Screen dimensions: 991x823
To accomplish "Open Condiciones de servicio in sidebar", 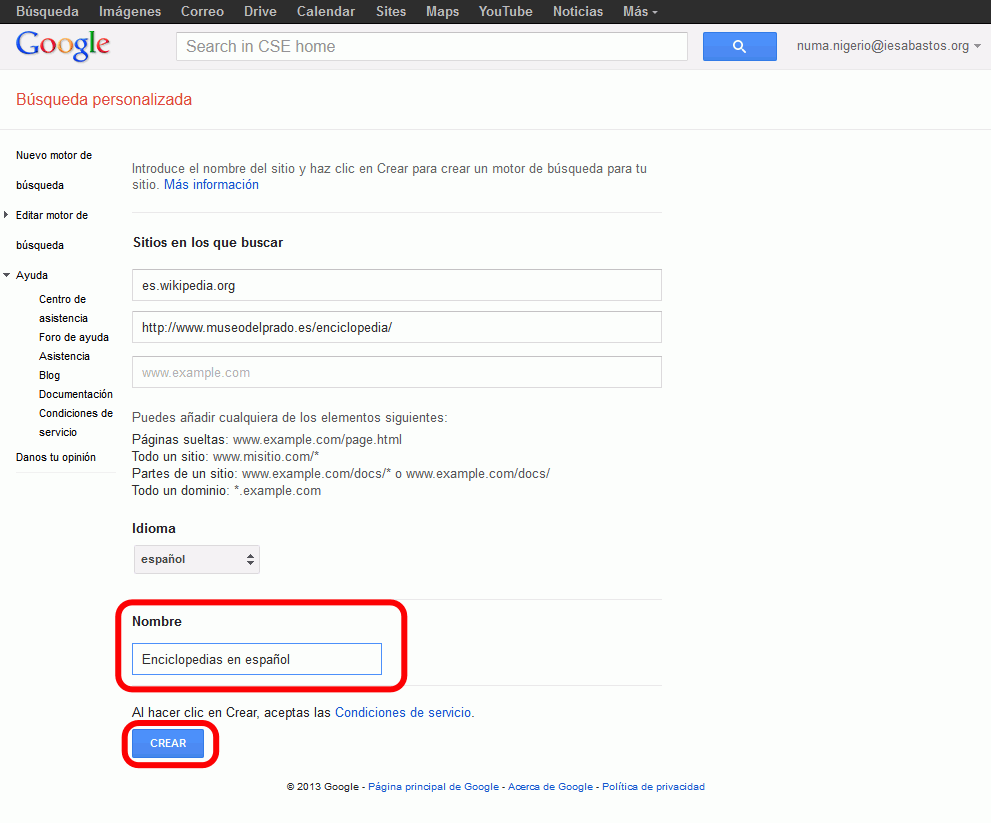I will point(76,422).
